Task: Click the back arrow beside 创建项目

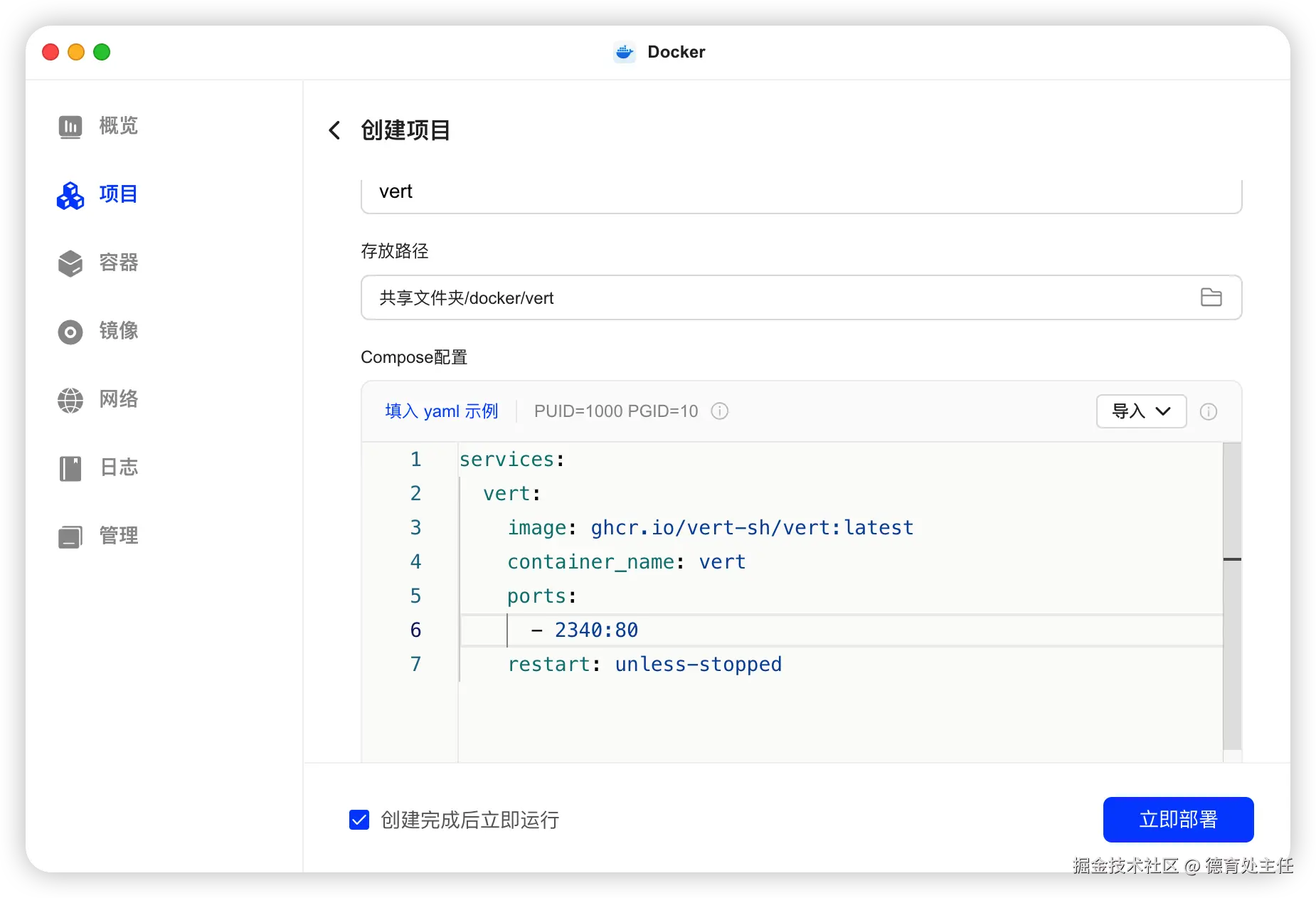Action: pos(334,130)
